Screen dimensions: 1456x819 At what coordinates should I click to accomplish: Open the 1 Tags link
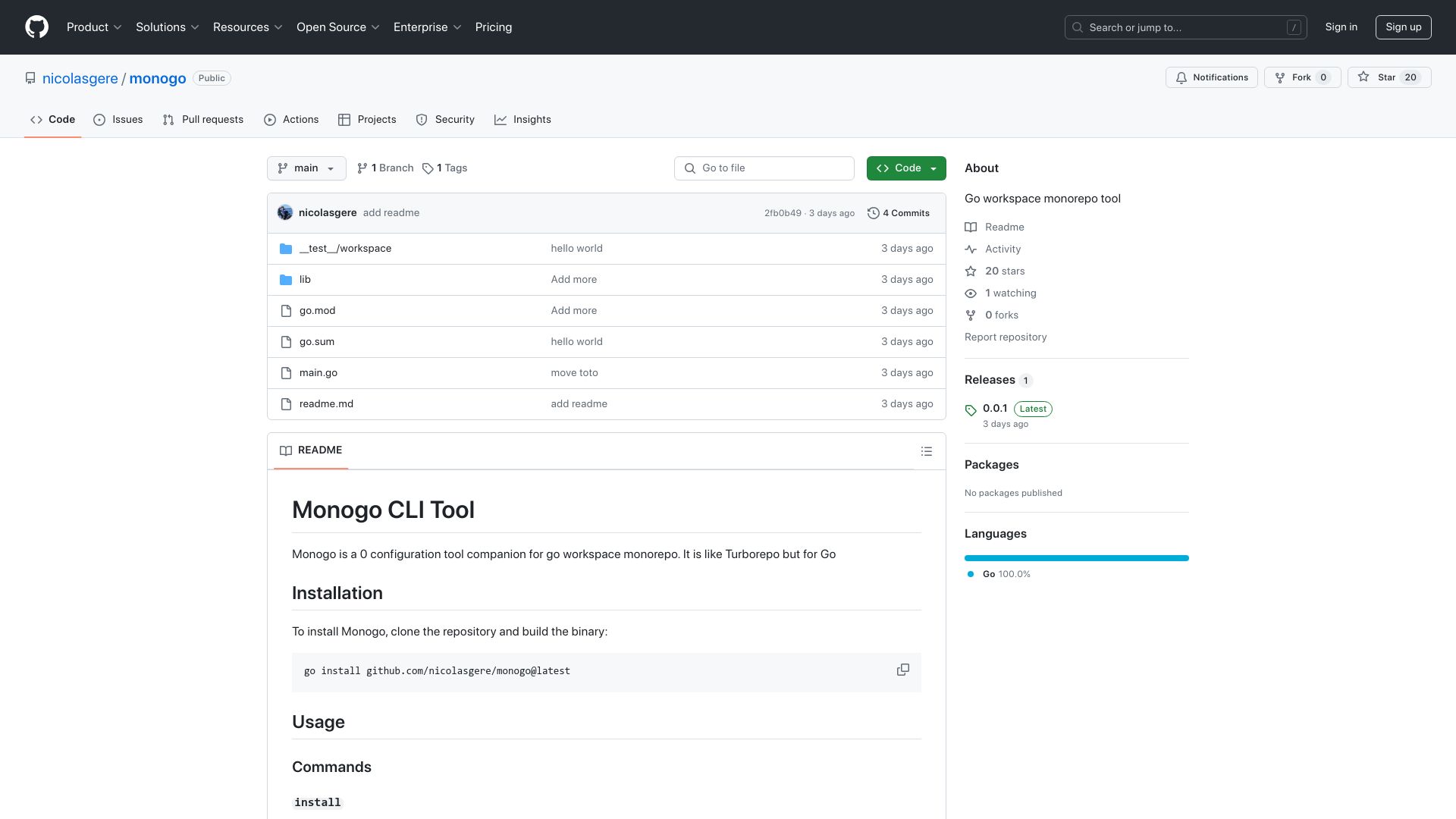444,168
